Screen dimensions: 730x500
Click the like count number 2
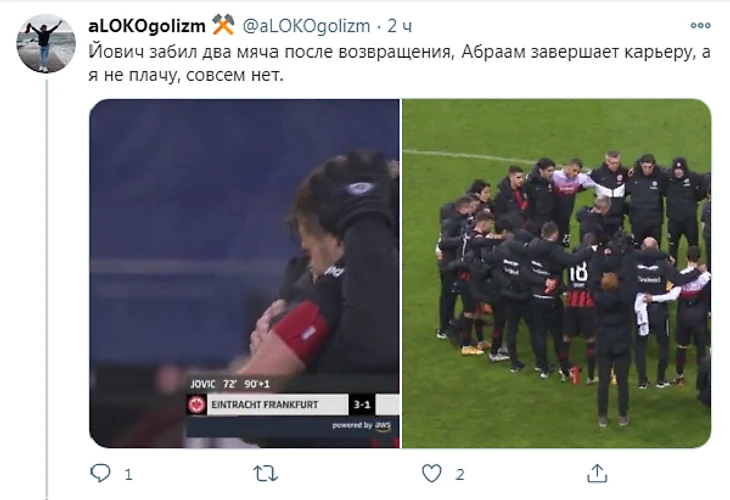pyautogui.click(x=460, y=475)
